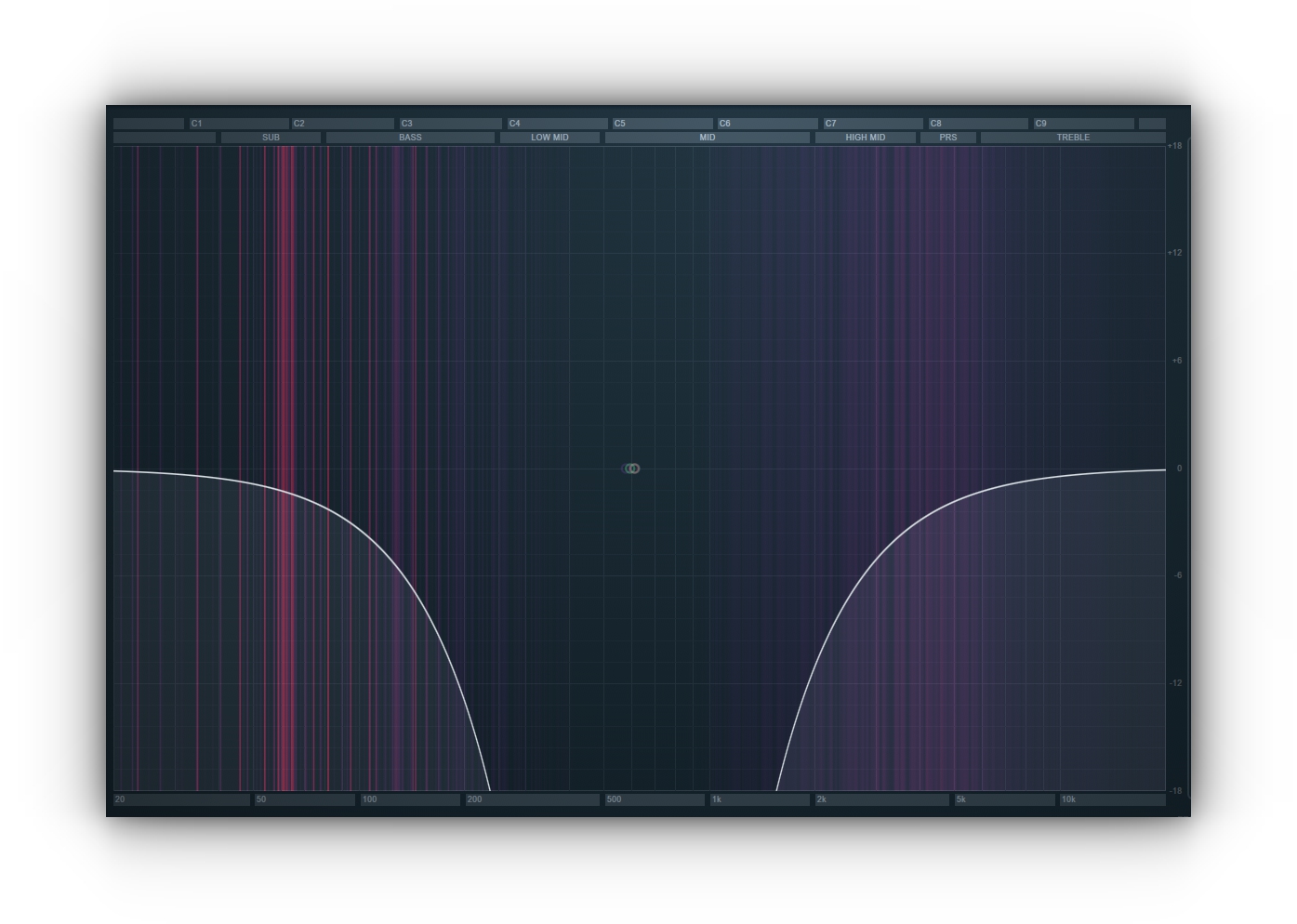Click the +6 dB scale label
The image size is (1297, 924).
(x=1177, y=361)
